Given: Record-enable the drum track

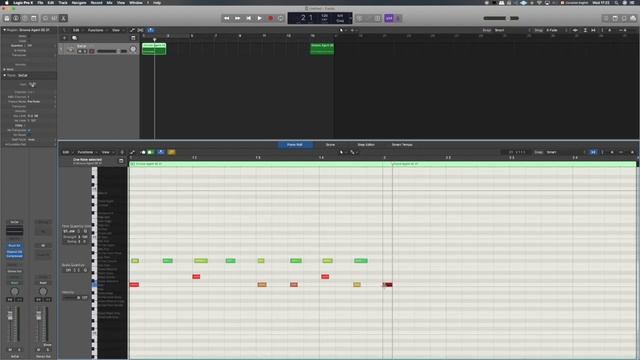Looking at the screenshot, I should (x=92, y=51).
